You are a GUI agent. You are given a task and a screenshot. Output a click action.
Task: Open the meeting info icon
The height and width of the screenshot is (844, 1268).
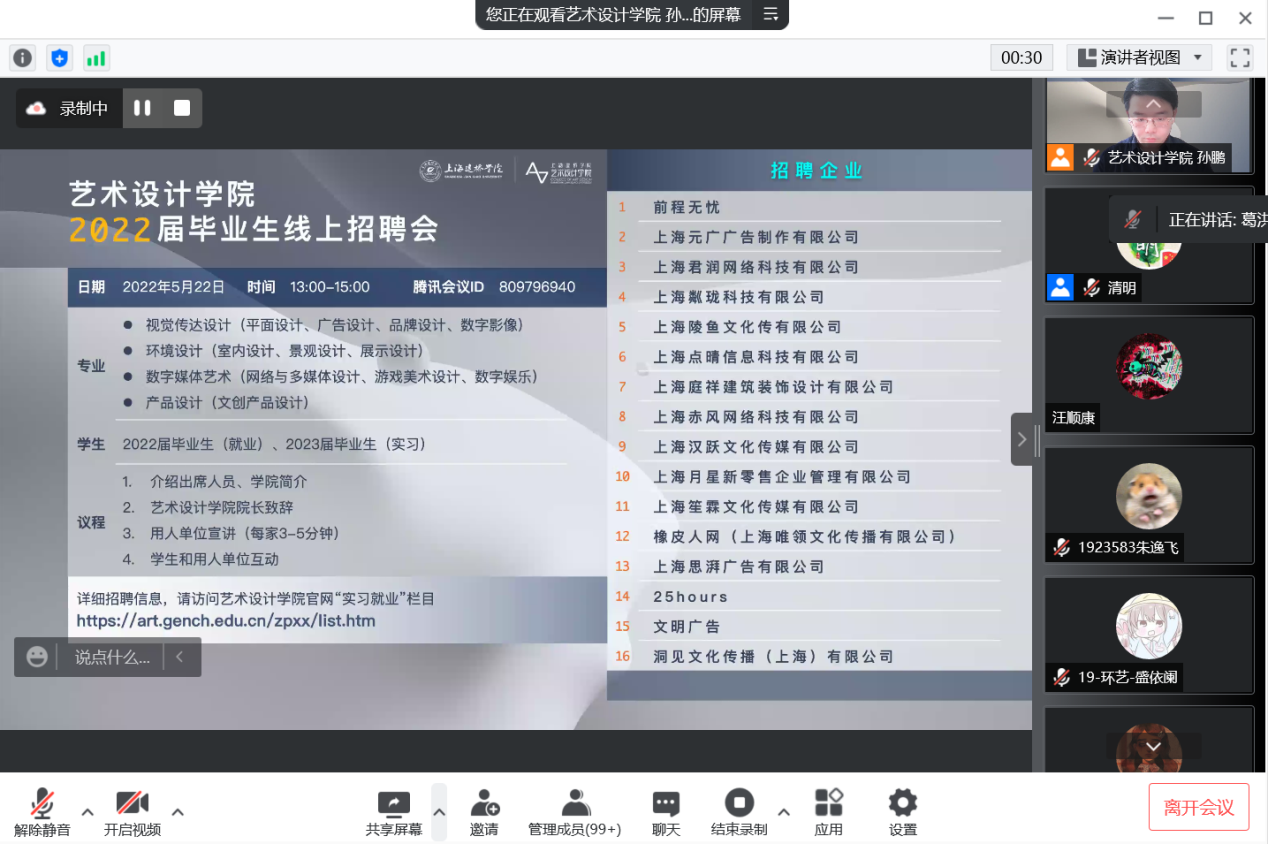click(x=23, y=58)
